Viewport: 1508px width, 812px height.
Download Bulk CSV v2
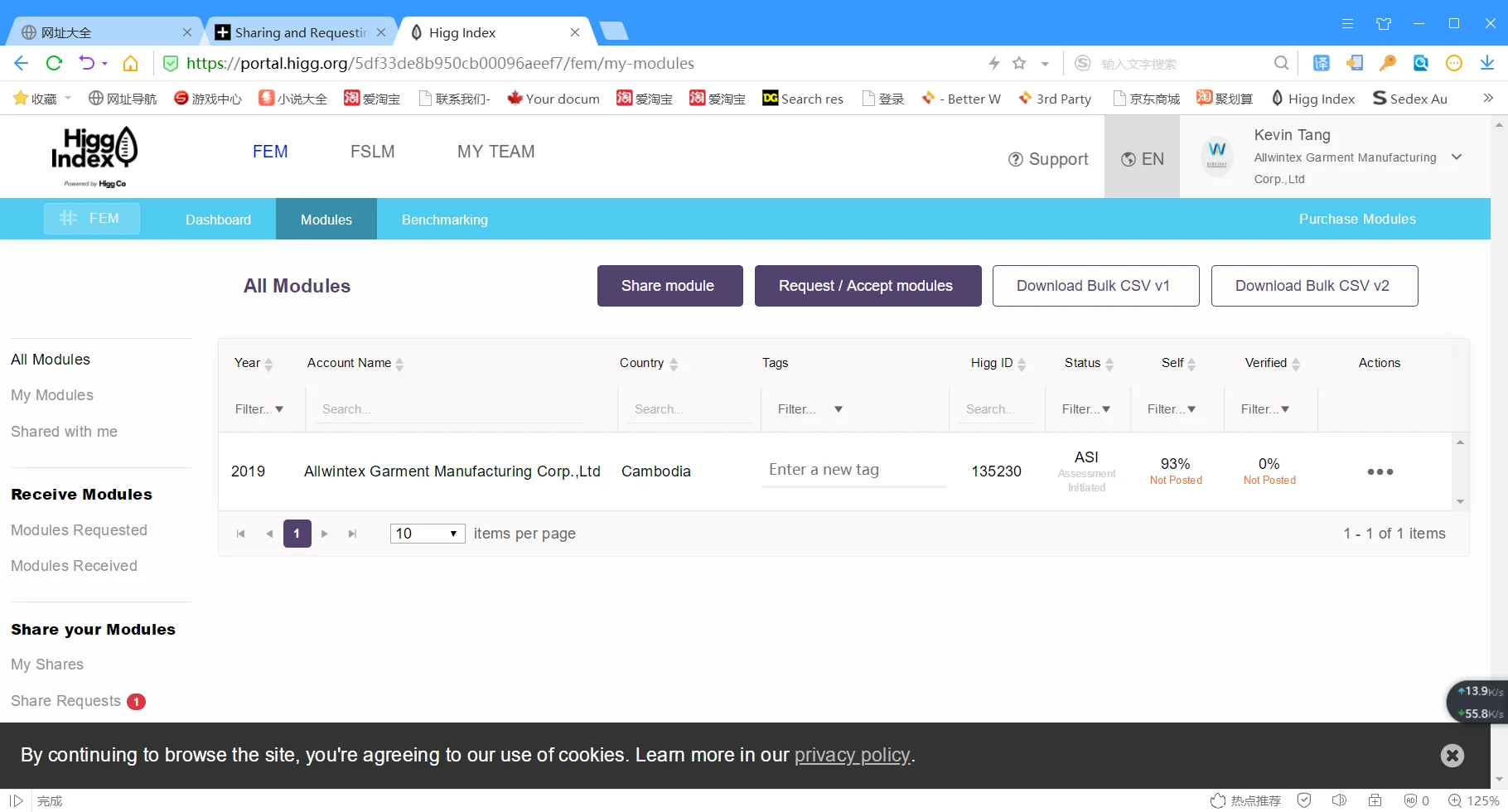1315,286
